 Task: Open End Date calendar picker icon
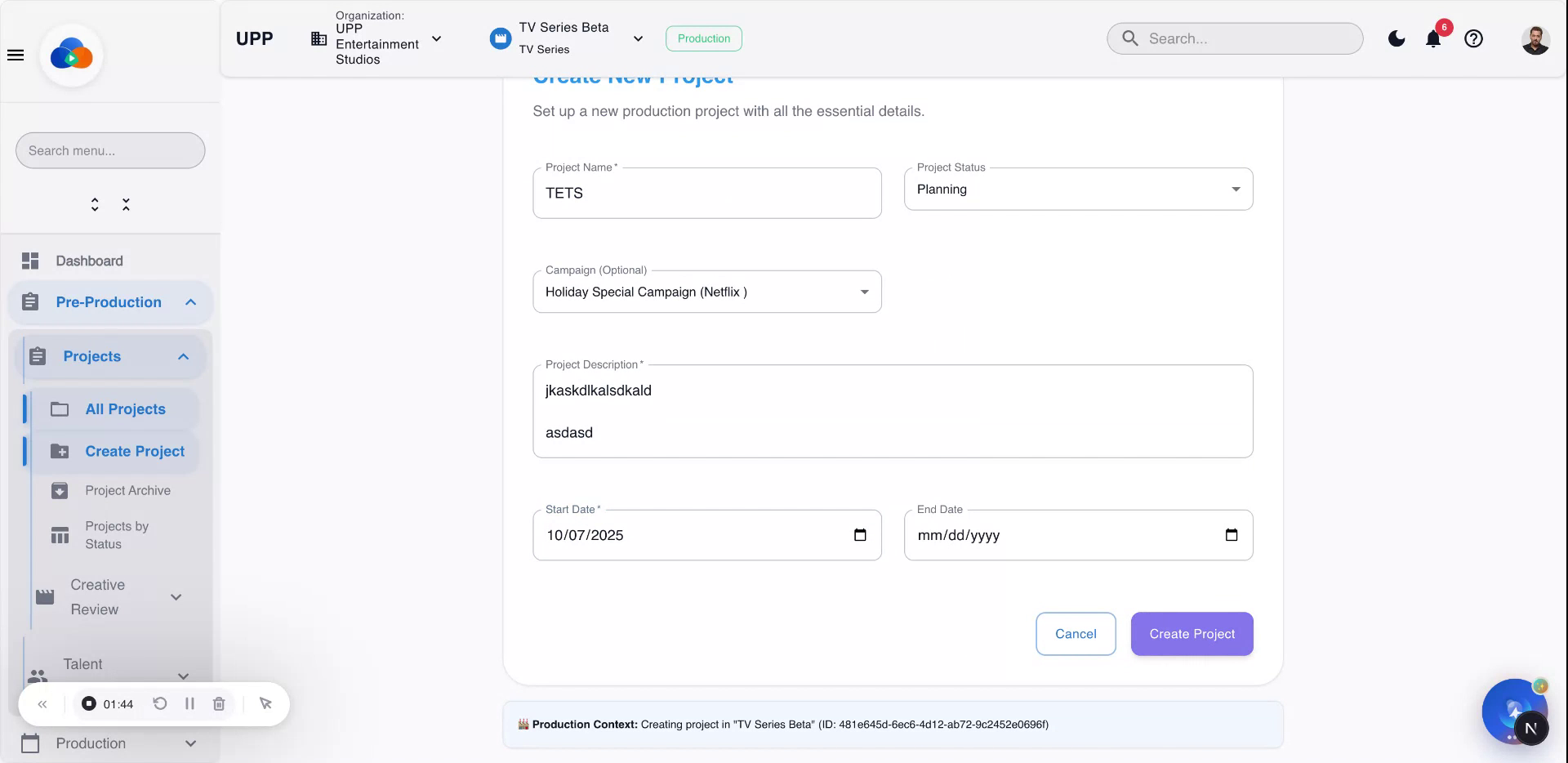coord(1232,535)
